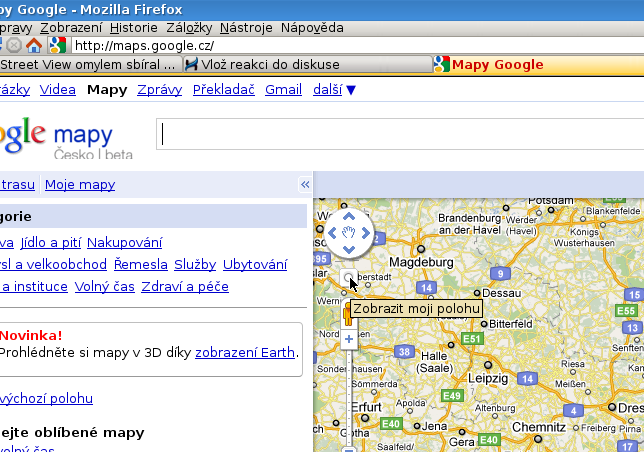
Task: Open the 'další' dropdown menu
Action: click(334, 90)
